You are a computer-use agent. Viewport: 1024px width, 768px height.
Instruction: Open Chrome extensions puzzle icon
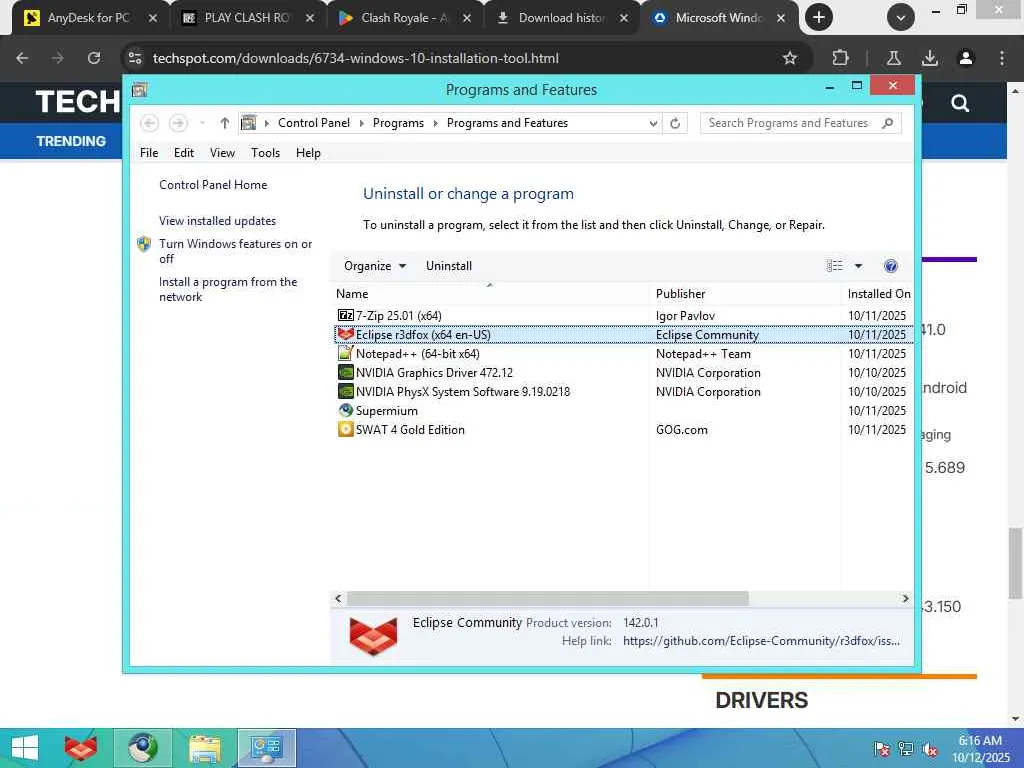[840, 58]
